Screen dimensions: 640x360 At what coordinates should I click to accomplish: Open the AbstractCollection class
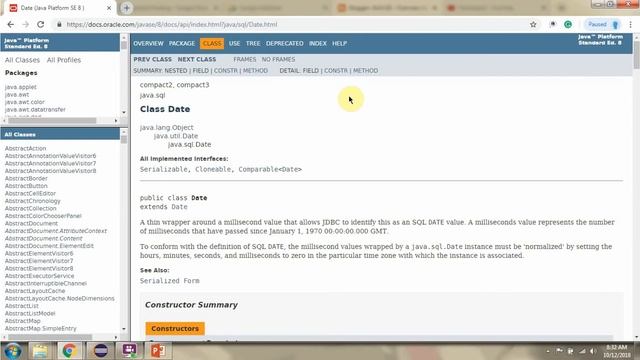coord(31,209)
